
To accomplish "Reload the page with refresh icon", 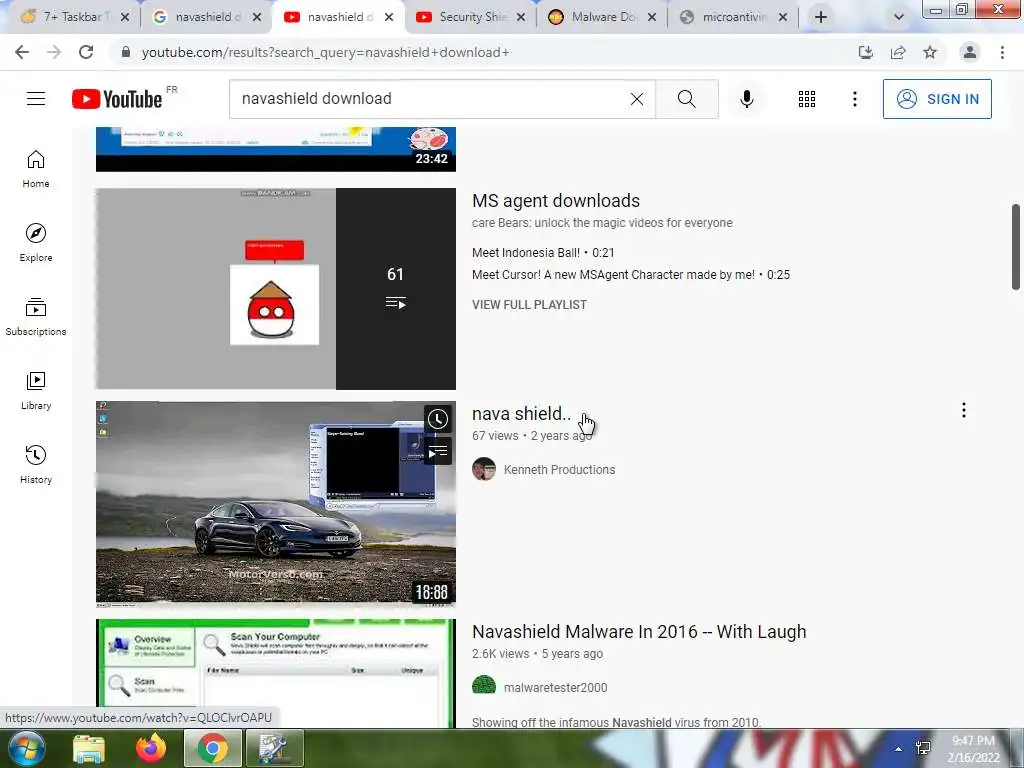I will click(x=86, y=52).
